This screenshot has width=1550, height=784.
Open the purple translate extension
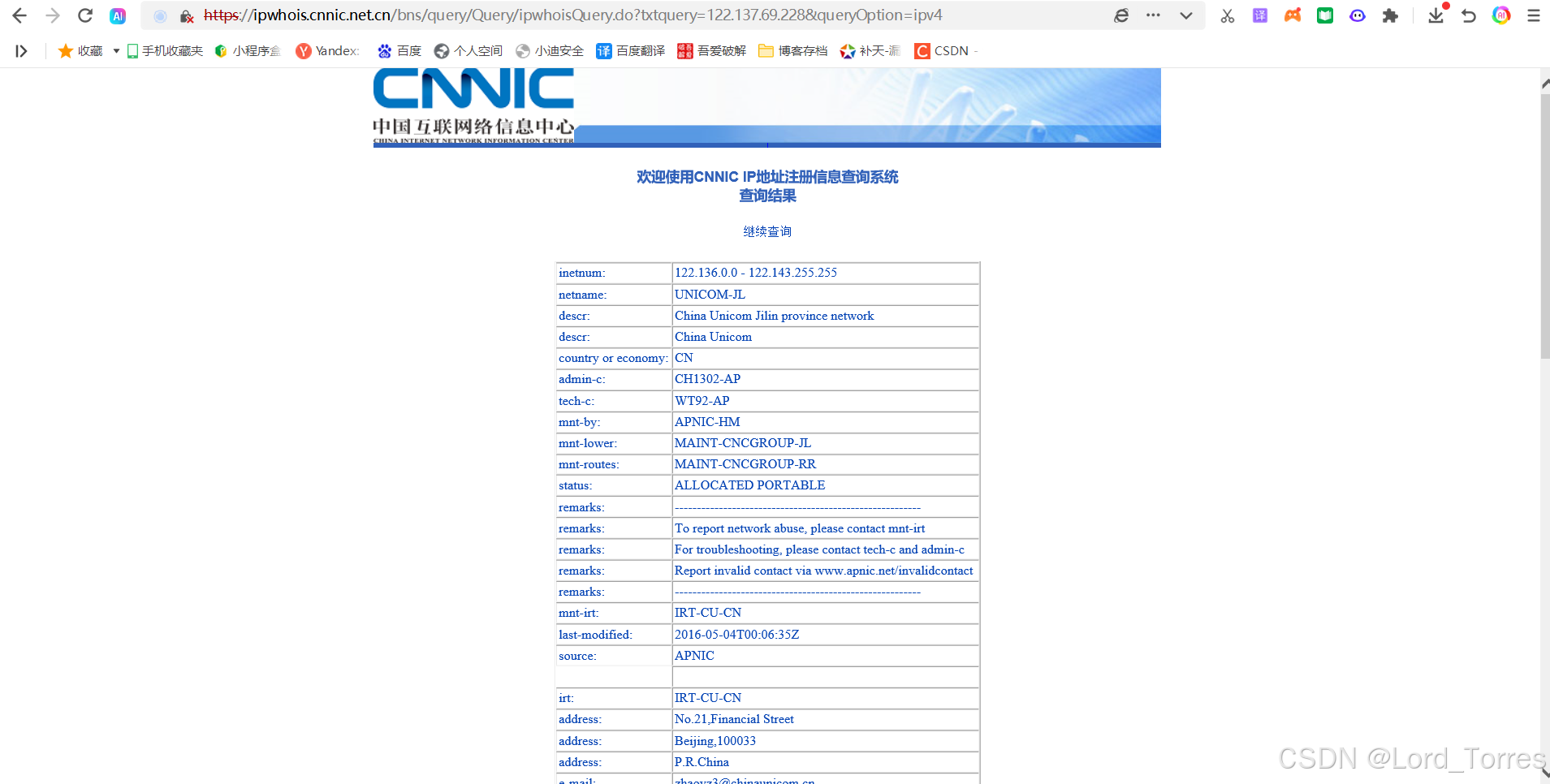tap(1260, 15)
